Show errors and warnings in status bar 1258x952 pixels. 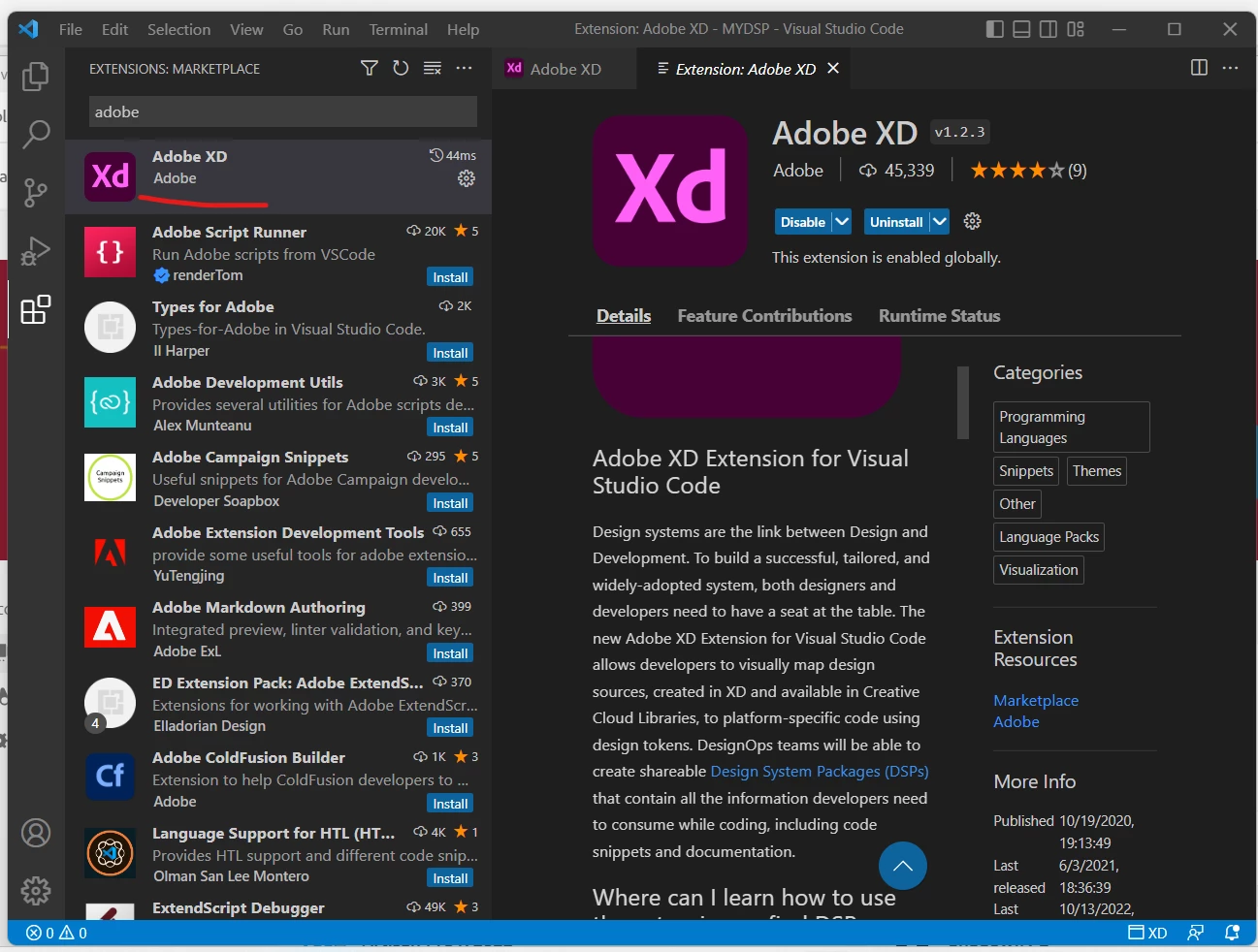56,933
